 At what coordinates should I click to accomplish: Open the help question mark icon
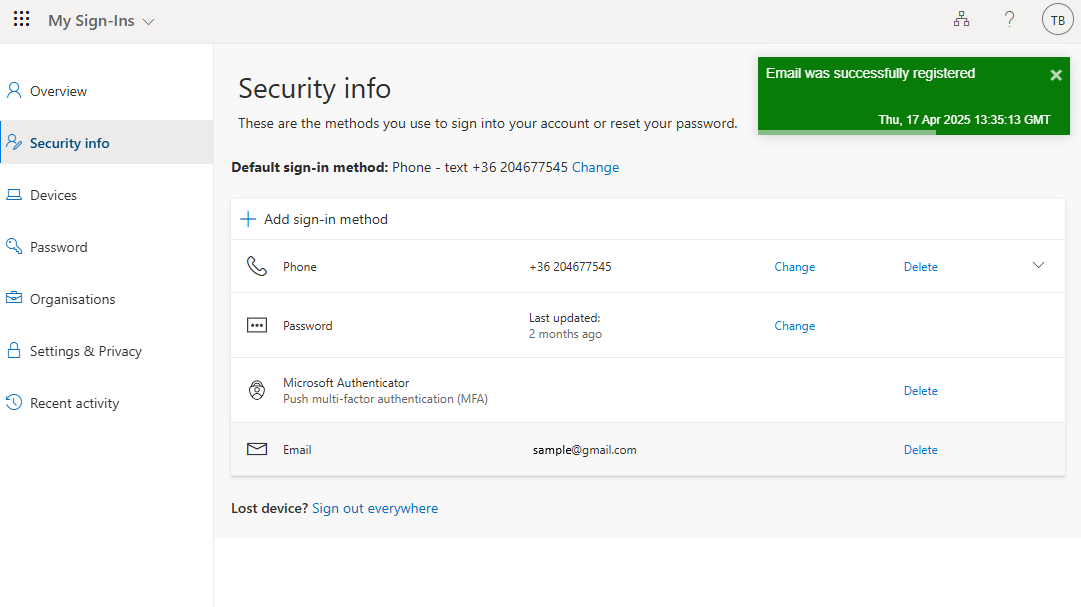click(1009, 20)
